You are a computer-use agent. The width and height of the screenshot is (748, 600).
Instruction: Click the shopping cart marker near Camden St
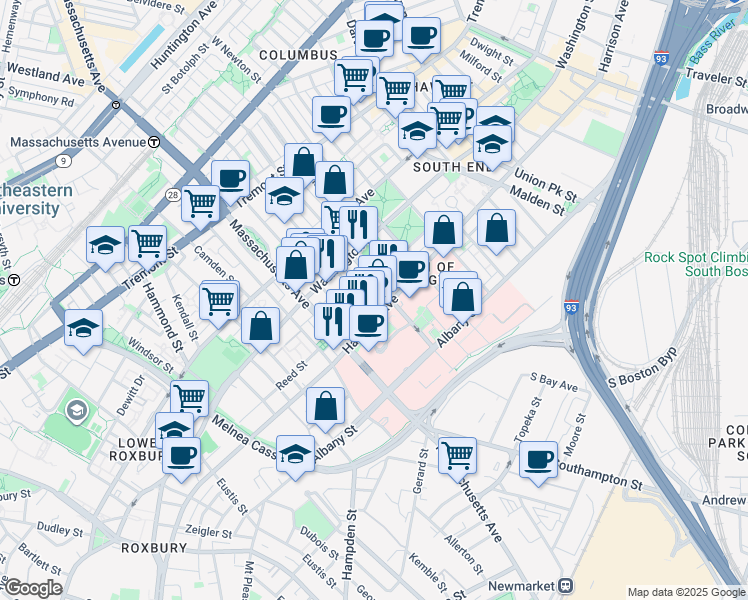pos(218,299)
